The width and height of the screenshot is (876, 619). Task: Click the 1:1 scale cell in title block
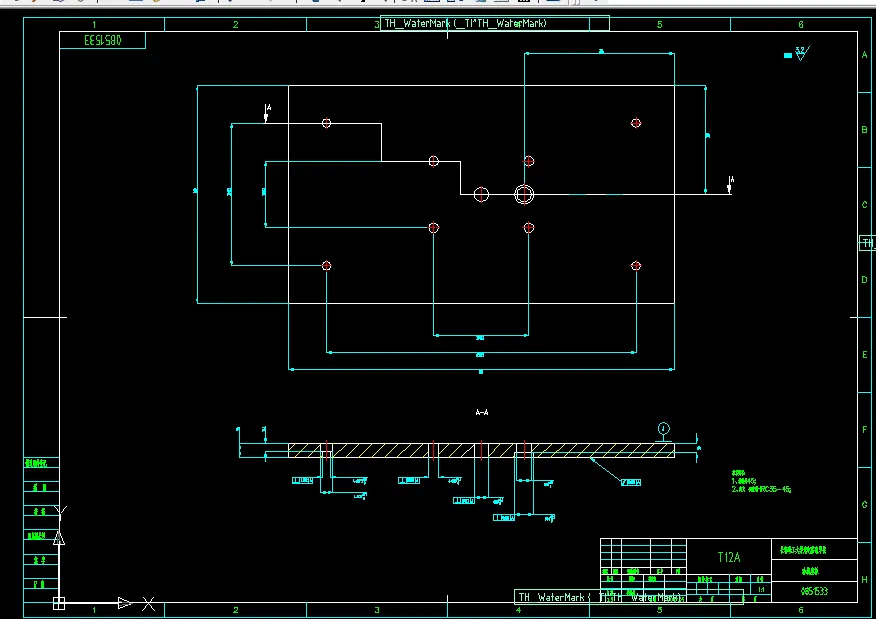coord(760,589)
